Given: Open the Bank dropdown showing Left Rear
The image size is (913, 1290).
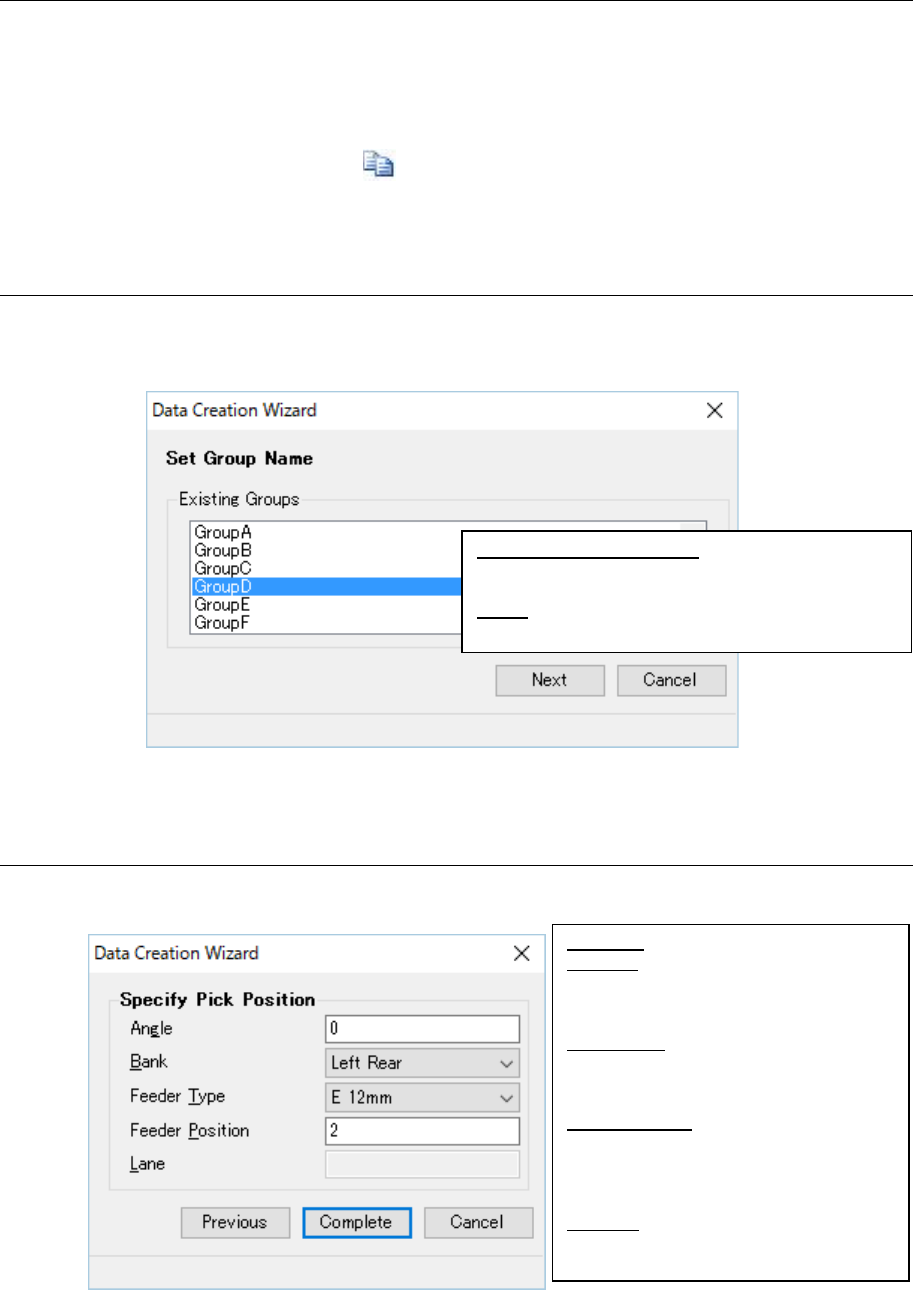Looking at the screenshot, I should [x=422, y=1063].
